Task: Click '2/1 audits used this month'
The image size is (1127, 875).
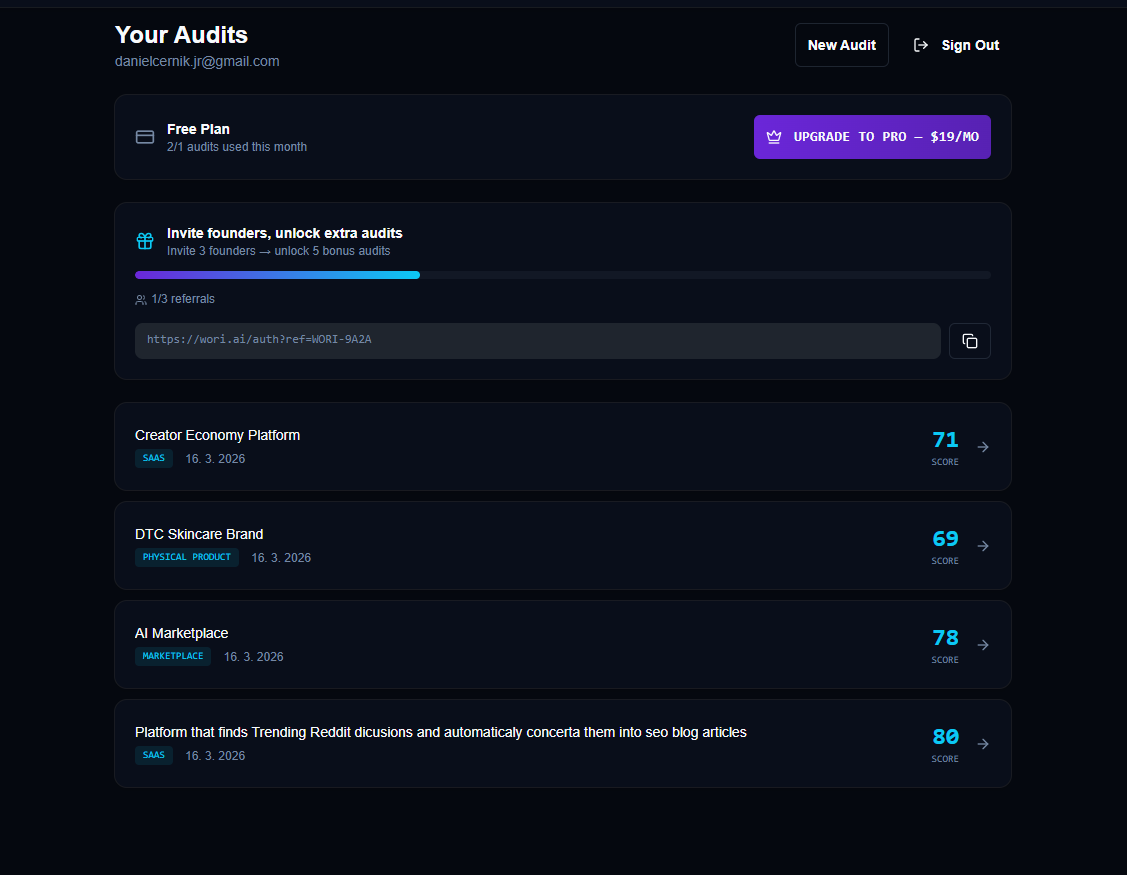Action: click(237, 147)
